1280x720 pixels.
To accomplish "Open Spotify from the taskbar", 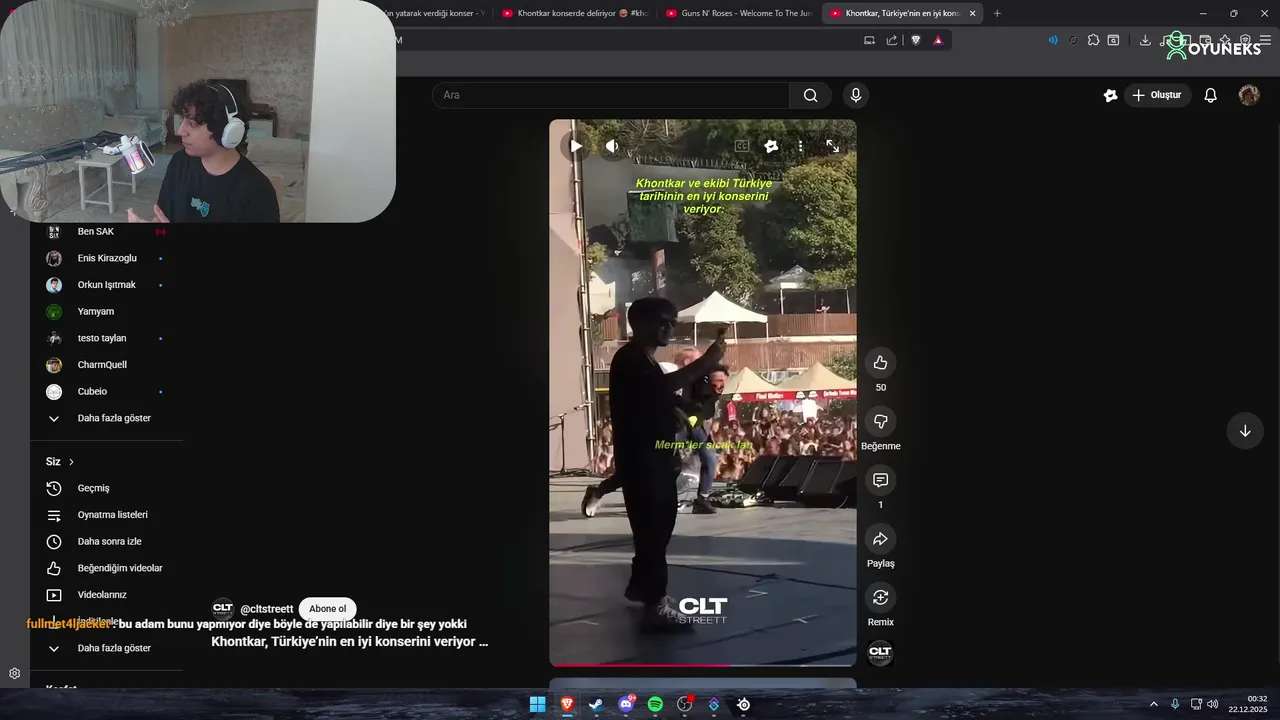I will pos(655,704).
